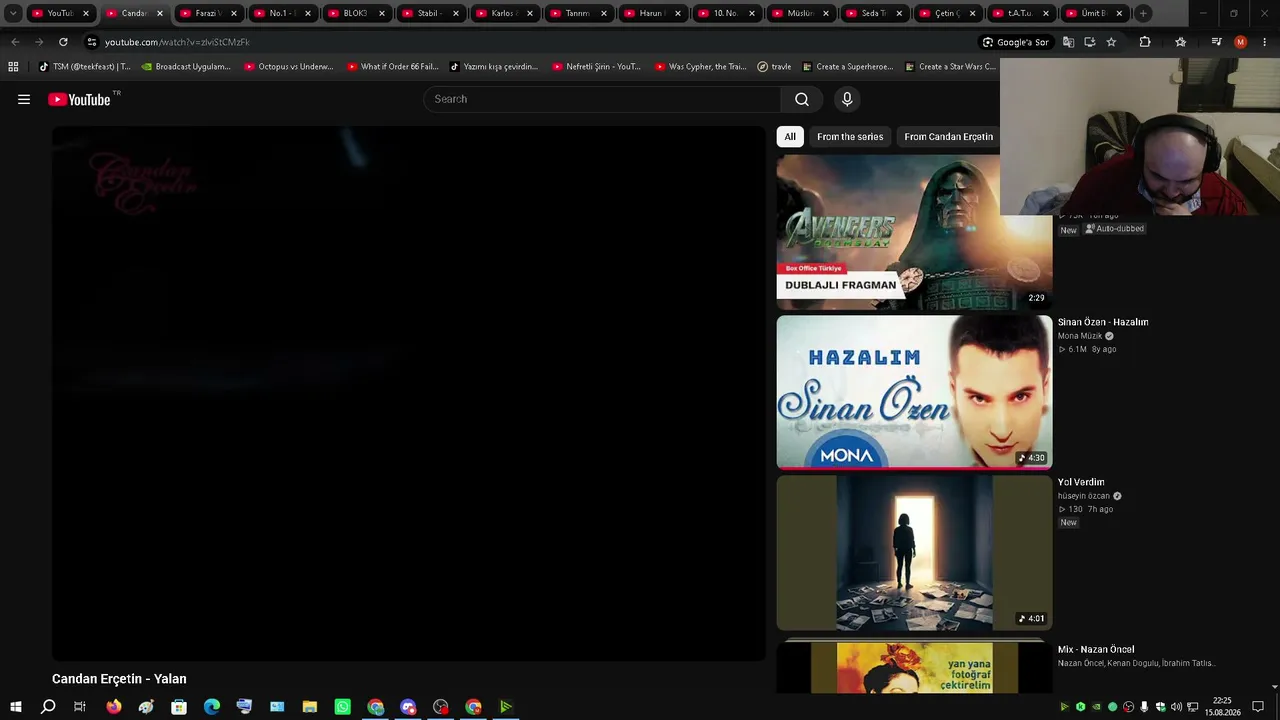Select the From the series chip
Screen dimensions: 1280x720
850,137
